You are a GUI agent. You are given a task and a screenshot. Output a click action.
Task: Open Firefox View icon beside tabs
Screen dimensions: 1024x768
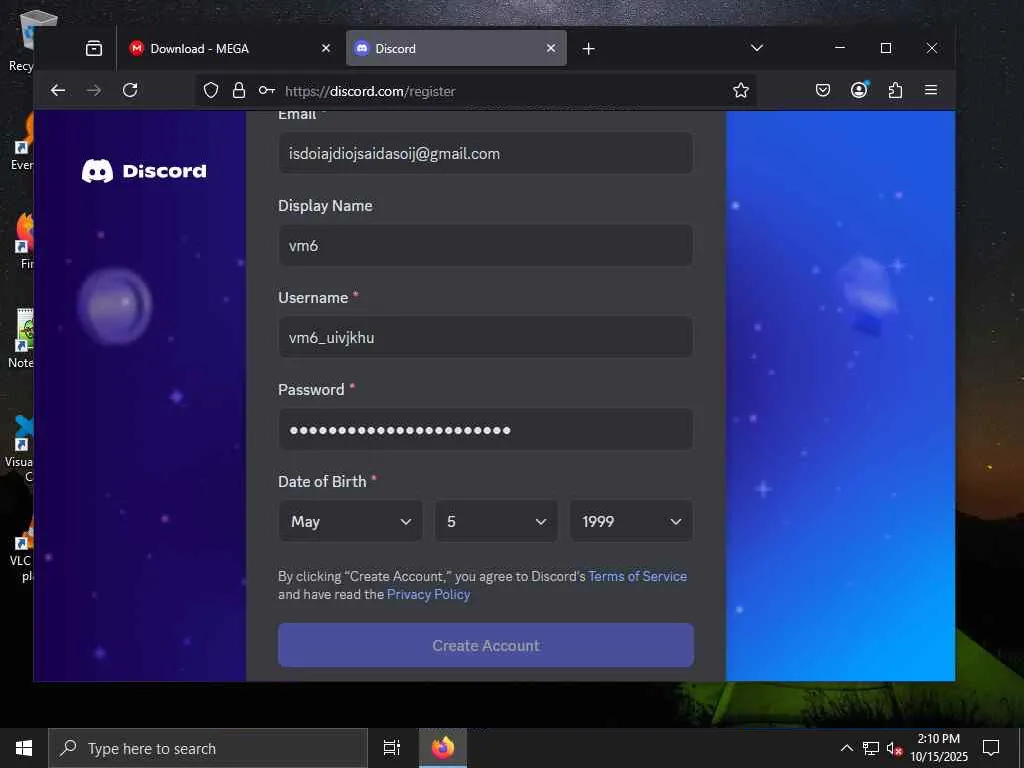click(94, 48)
